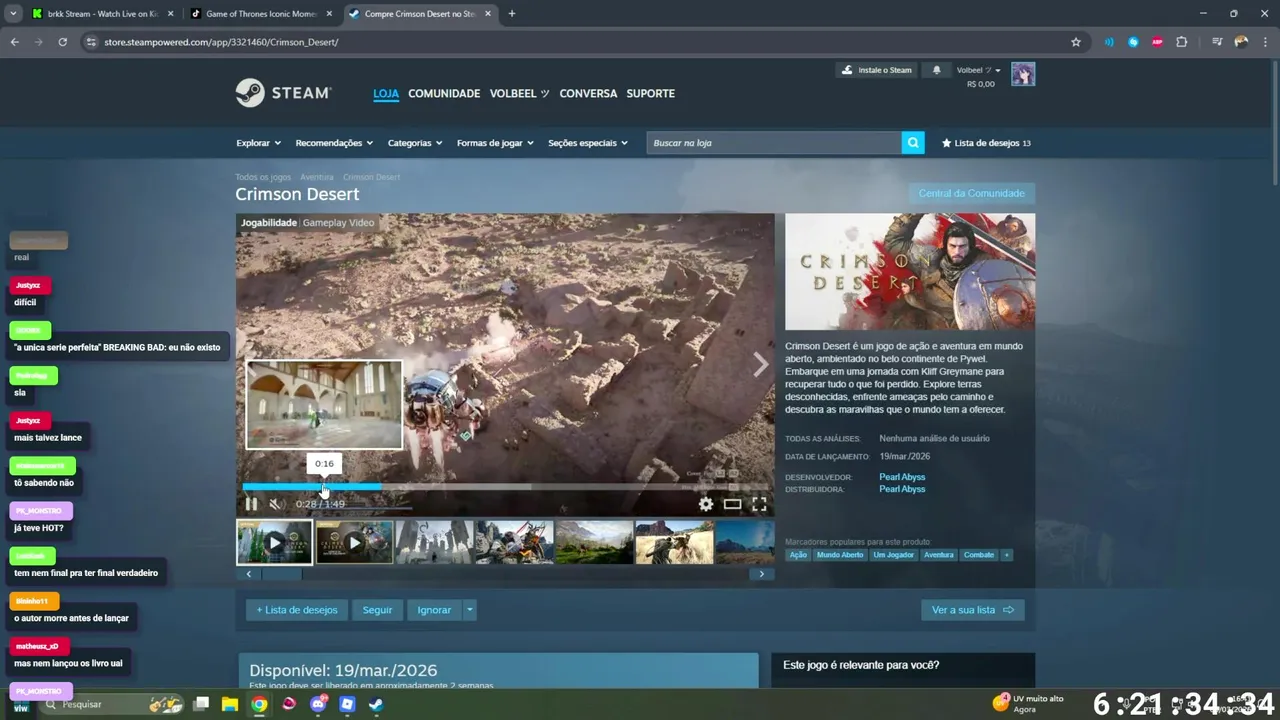This screenshot has height=720, width=1280.
Task: Open the COMUNIDADE menu
Action: tap(444, 93)
